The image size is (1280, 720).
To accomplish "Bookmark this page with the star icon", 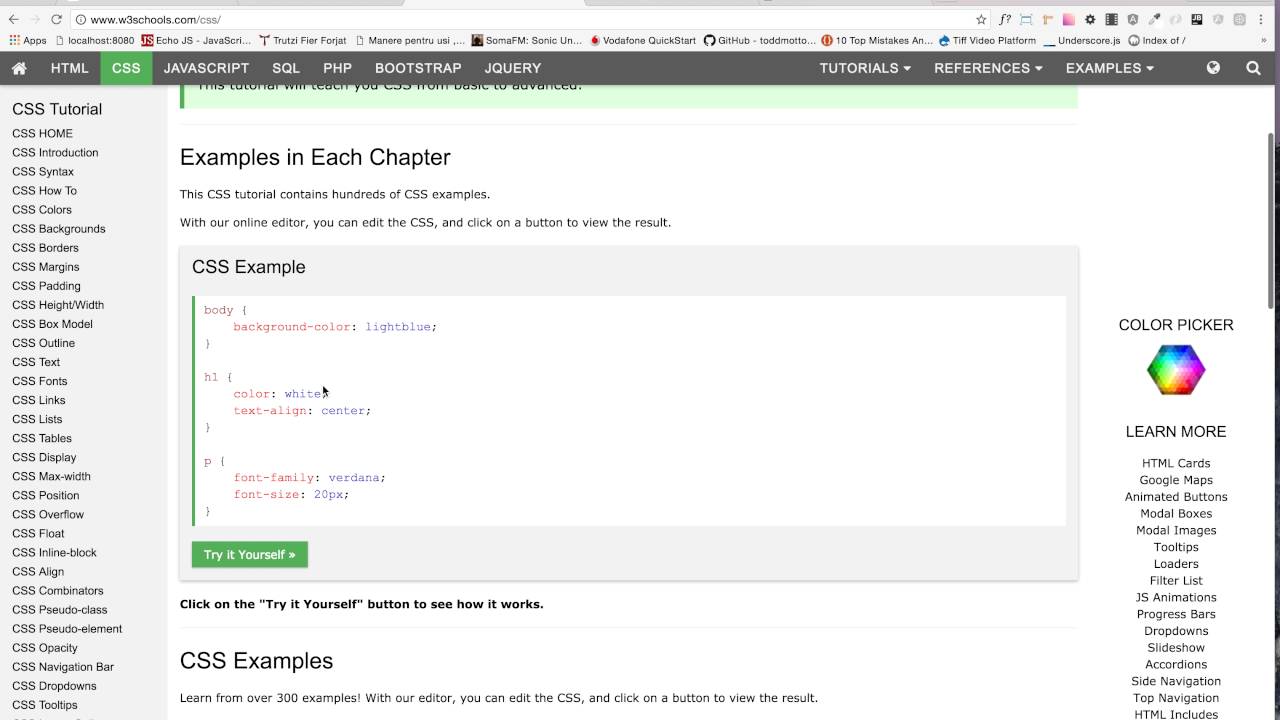I will 981,19.
